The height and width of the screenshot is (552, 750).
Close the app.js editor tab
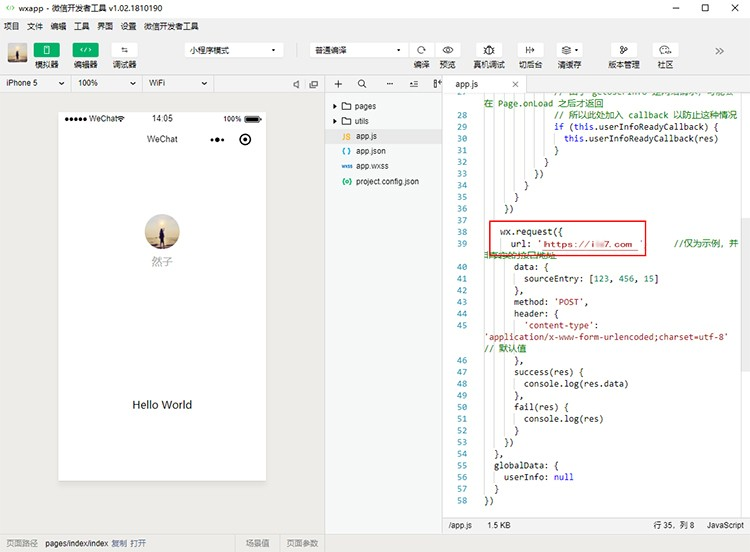(515, 84)
